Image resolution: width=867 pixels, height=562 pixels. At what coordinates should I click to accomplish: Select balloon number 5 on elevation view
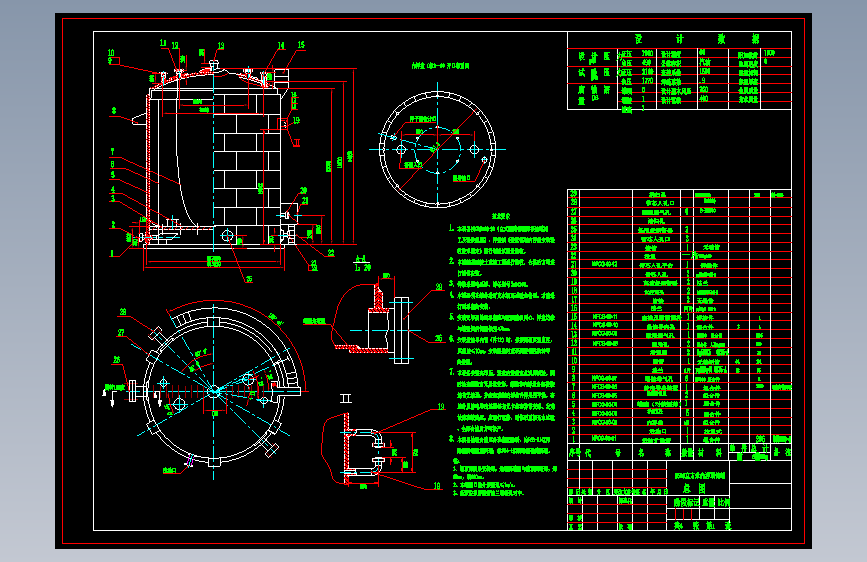tap(113, 175)
